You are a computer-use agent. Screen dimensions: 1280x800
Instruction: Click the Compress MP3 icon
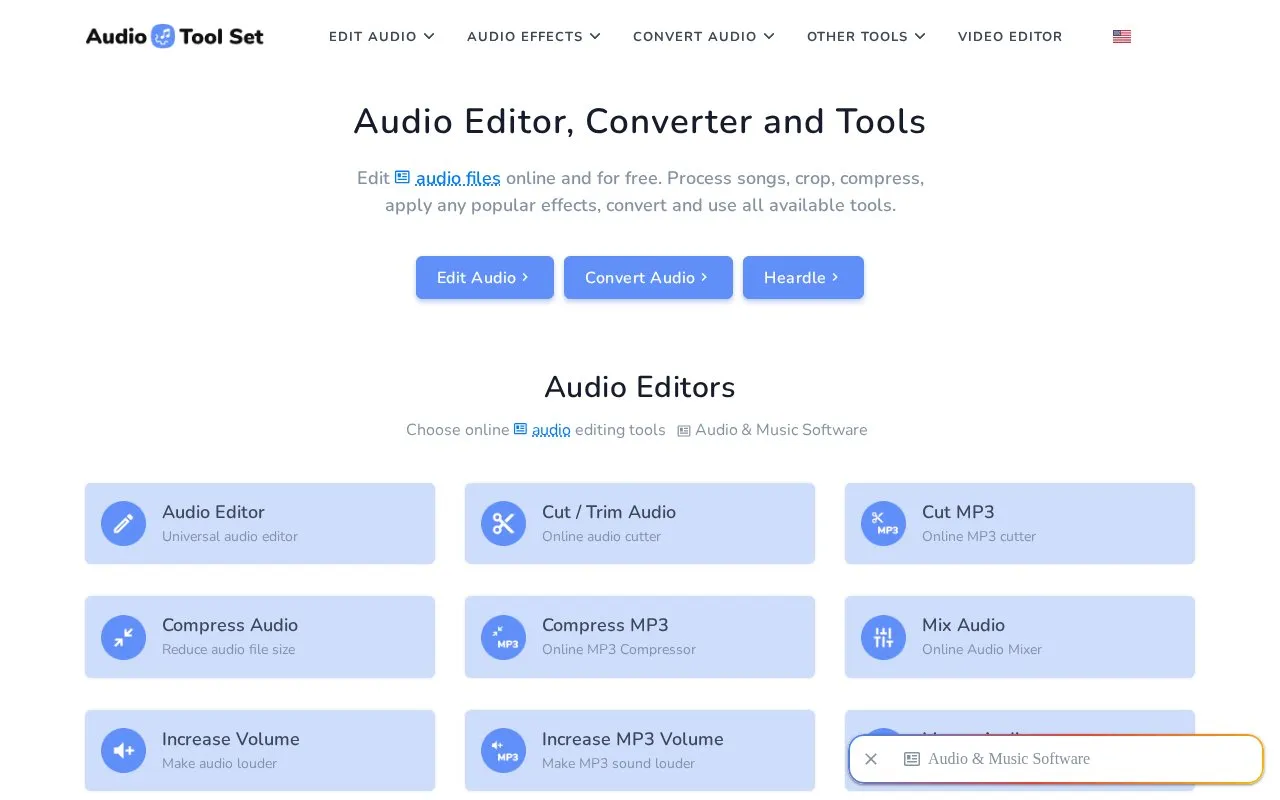coord(503,637)
